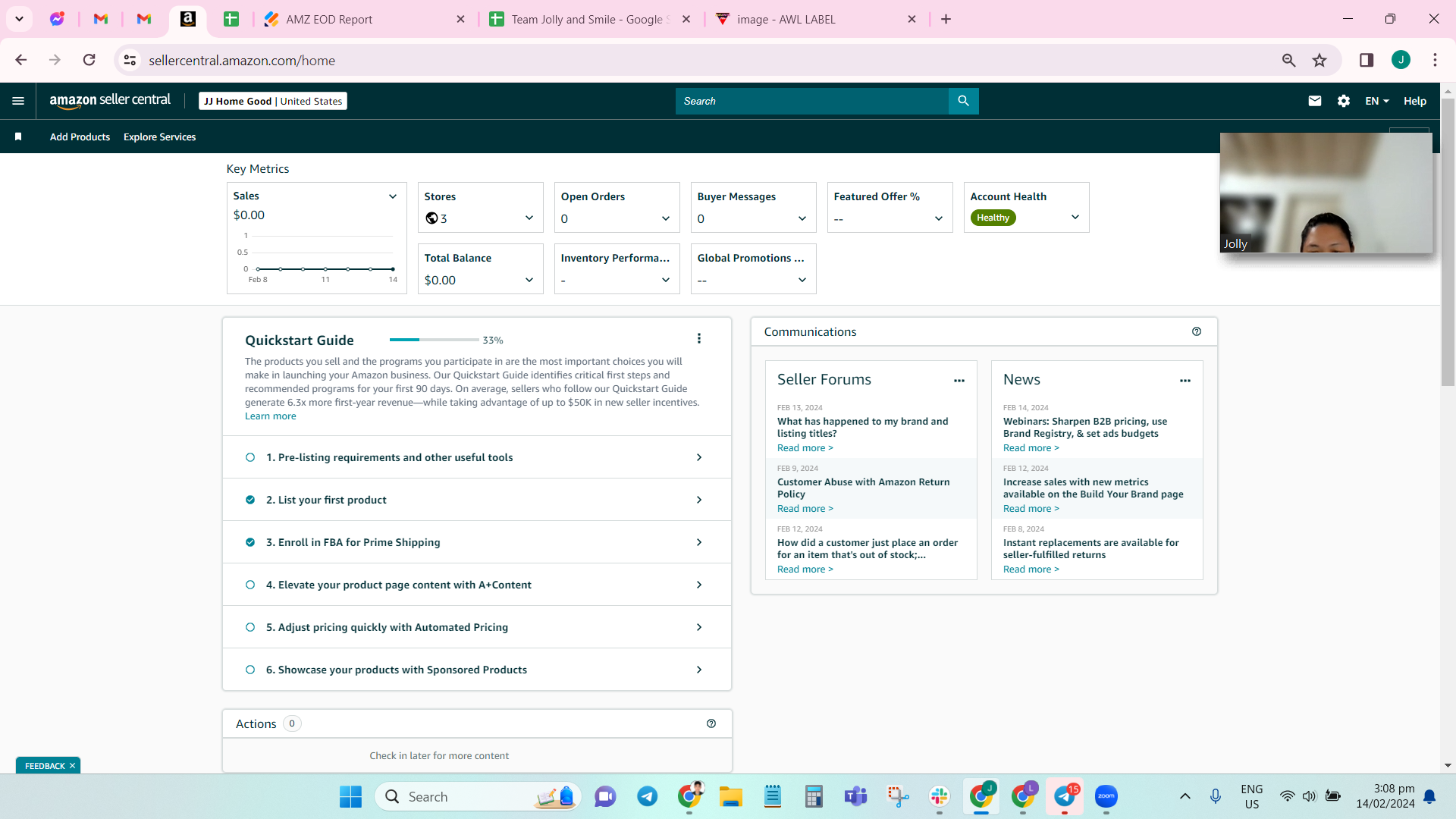Toggle the browser side panel icon
The height and width of the screenshot is (819, 1456).
click(1367, 60)
